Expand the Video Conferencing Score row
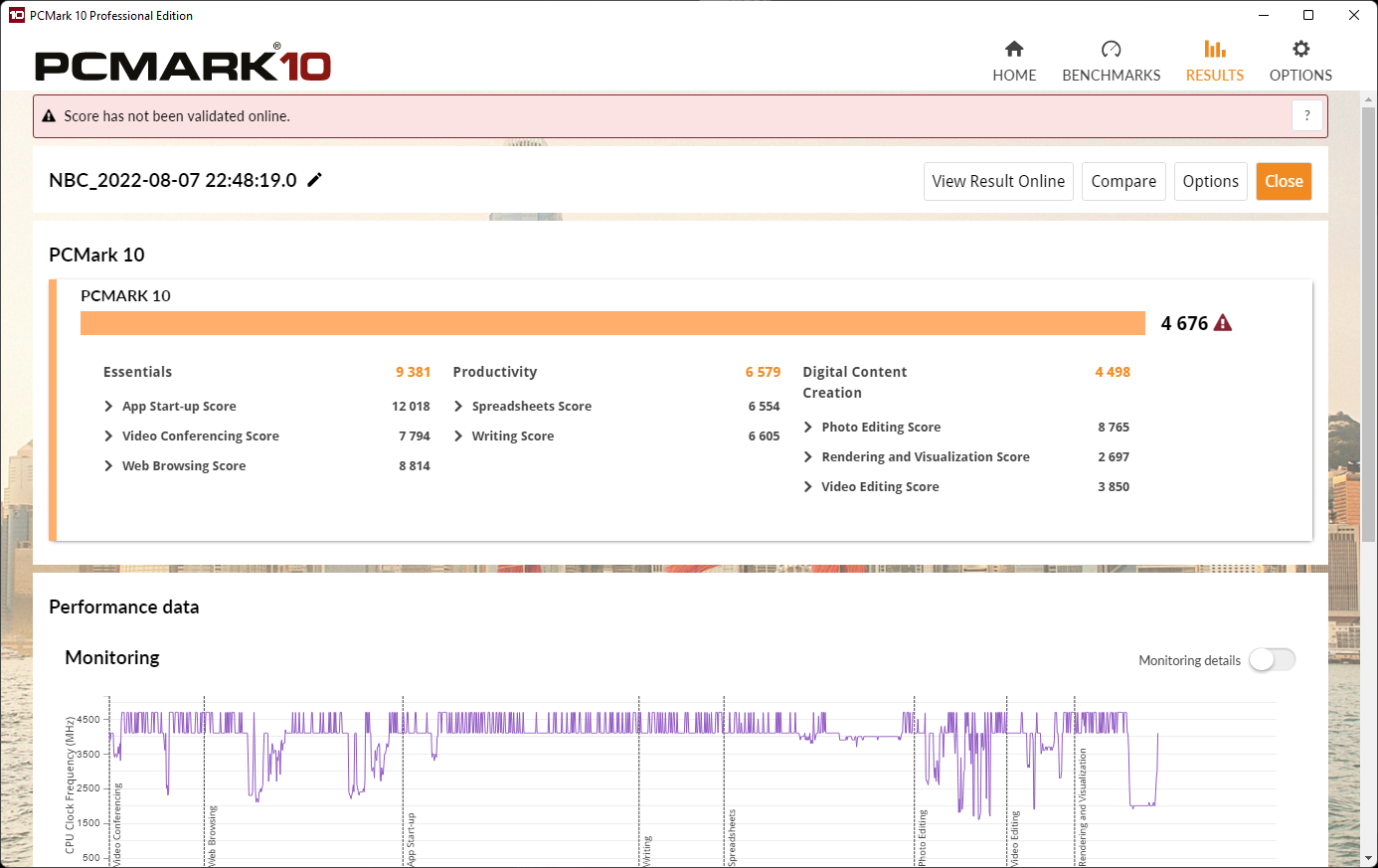This screenshot has width=1378, height=868. [x=109, y=436]
